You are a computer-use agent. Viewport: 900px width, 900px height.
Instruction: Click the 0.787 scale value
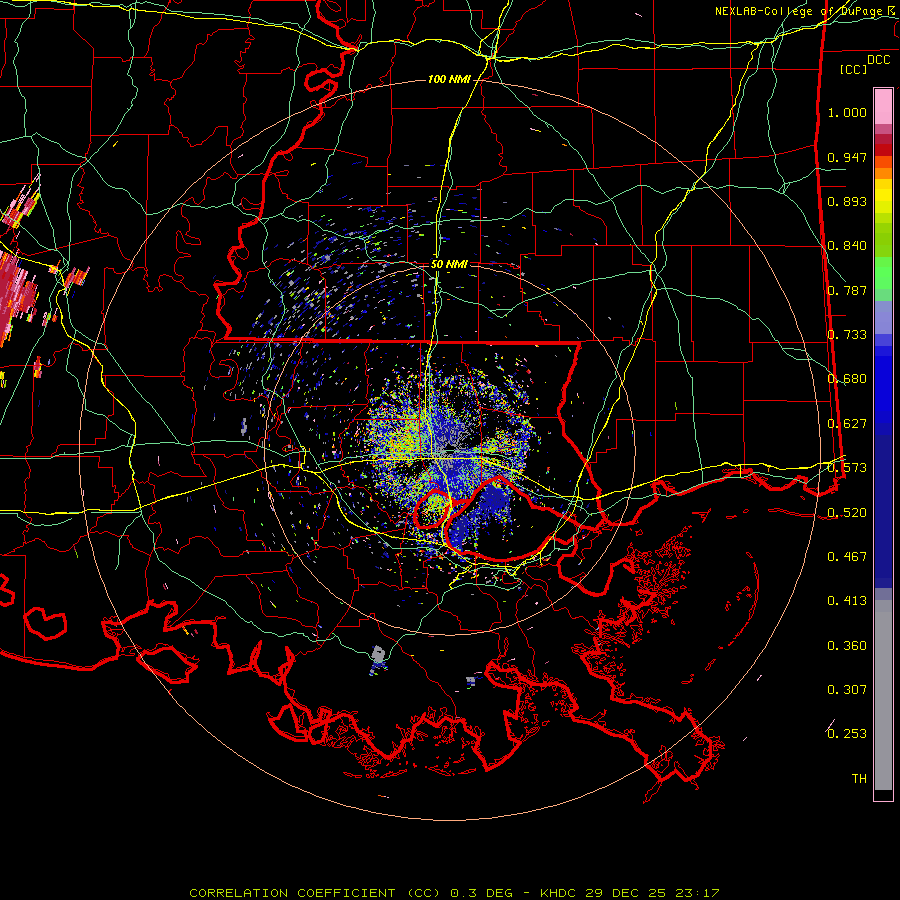point(847,290)
